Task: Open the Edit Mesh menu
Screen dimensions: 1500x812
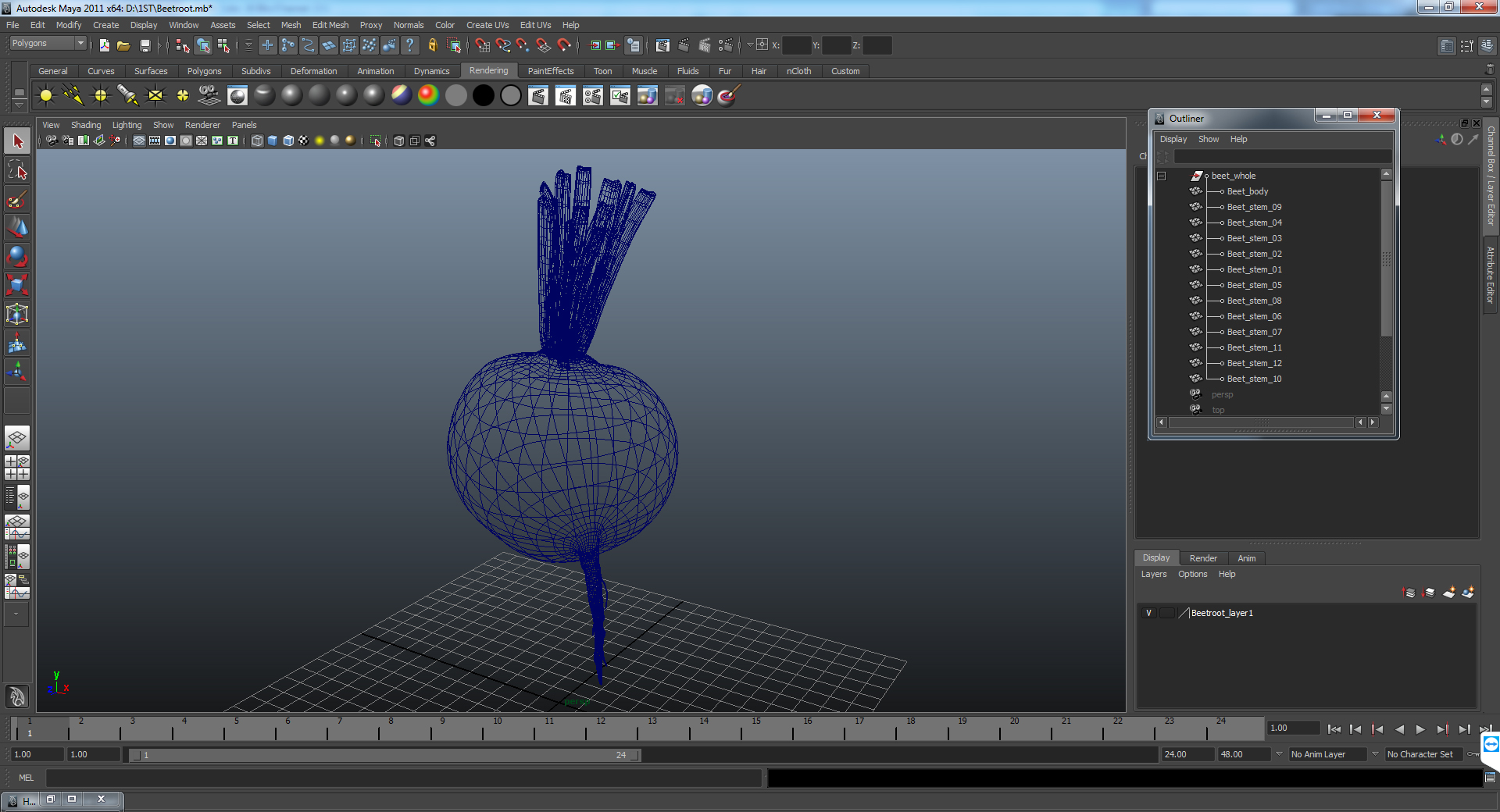Action: coord(330,25)
